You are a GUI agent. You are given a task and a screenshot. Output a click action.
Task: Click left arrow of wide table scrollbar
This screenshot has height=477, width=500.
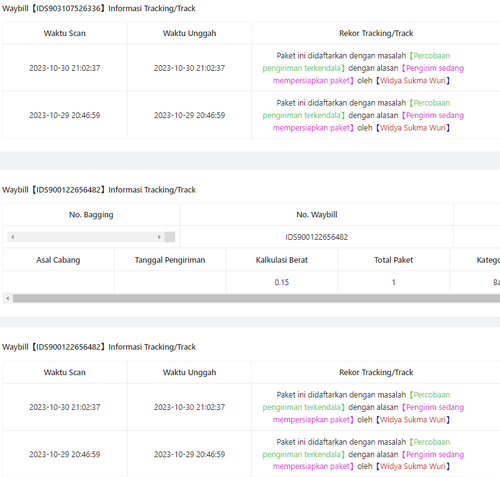8,298
